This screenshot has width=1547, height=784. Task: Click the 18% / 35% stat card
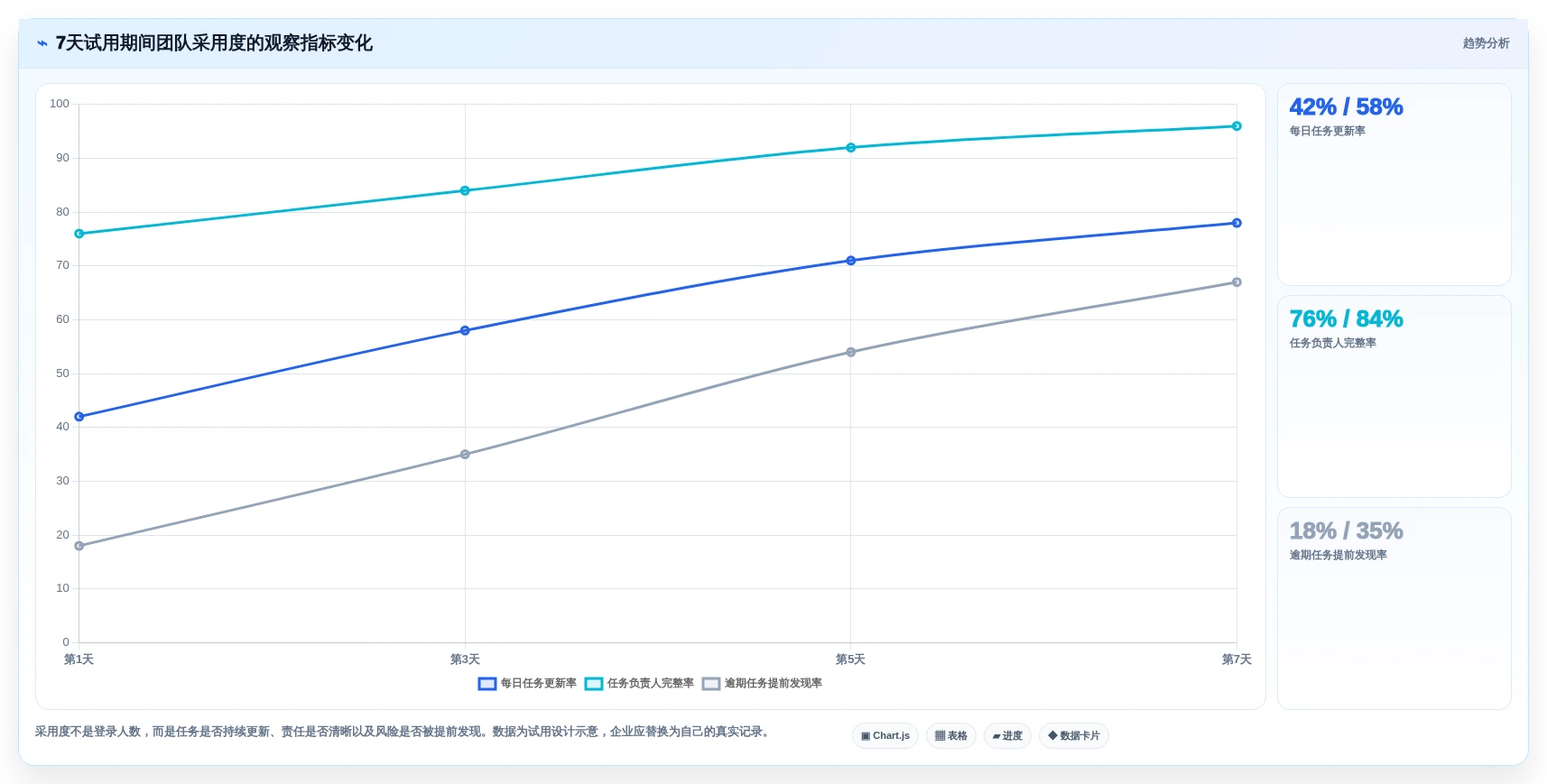pos(1394,609)
